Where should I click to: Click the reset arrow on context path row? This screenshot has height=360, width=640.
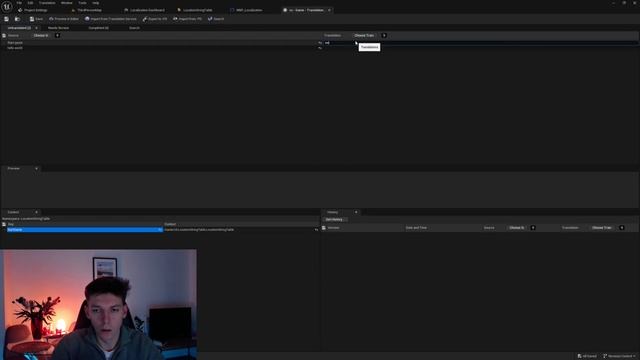coord(316,230)
